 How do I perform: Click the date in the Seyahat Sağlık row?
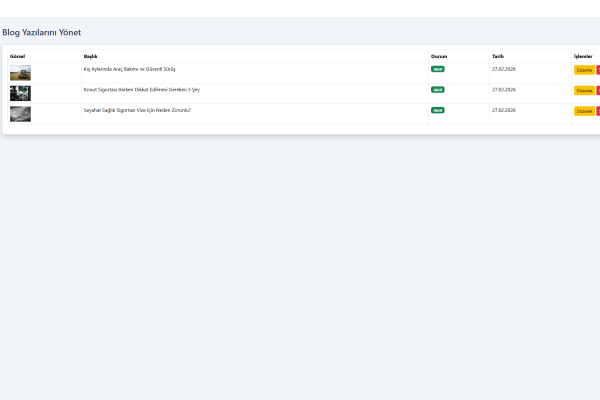[503, 110]
